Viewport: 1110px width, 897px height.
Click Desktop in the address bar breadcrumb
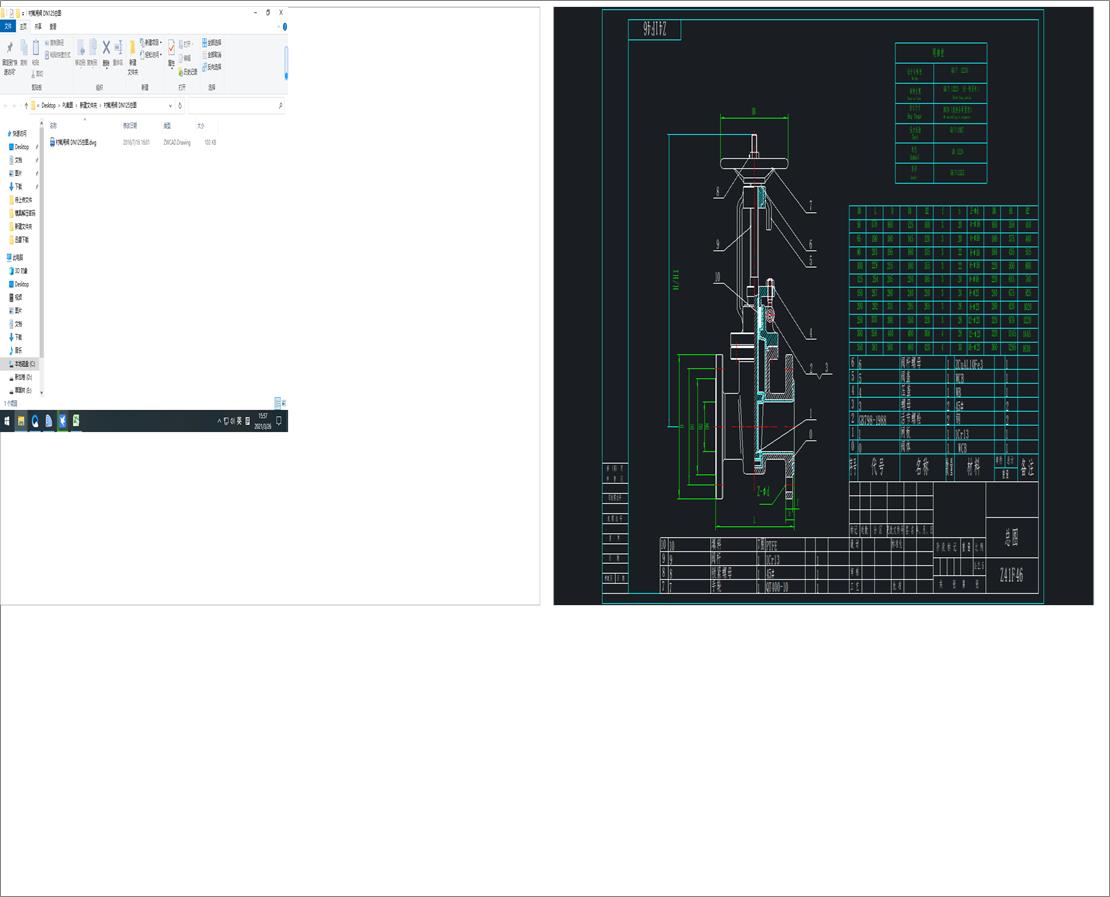point(48,105)
